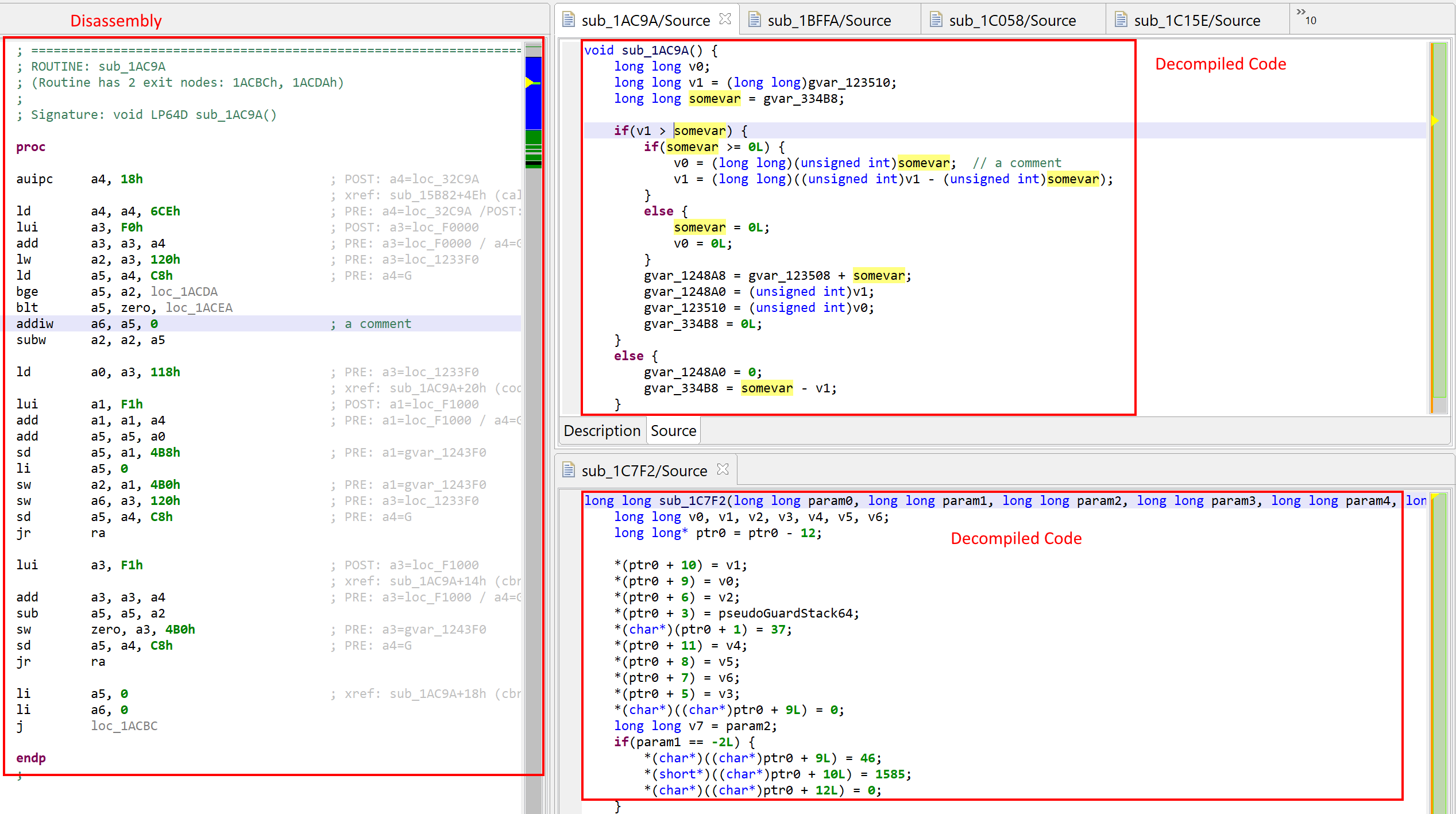Switch to the sub_1BFFA/Source tab
The width and height of the screenshot is (1456, 814).
pos(829,20)
